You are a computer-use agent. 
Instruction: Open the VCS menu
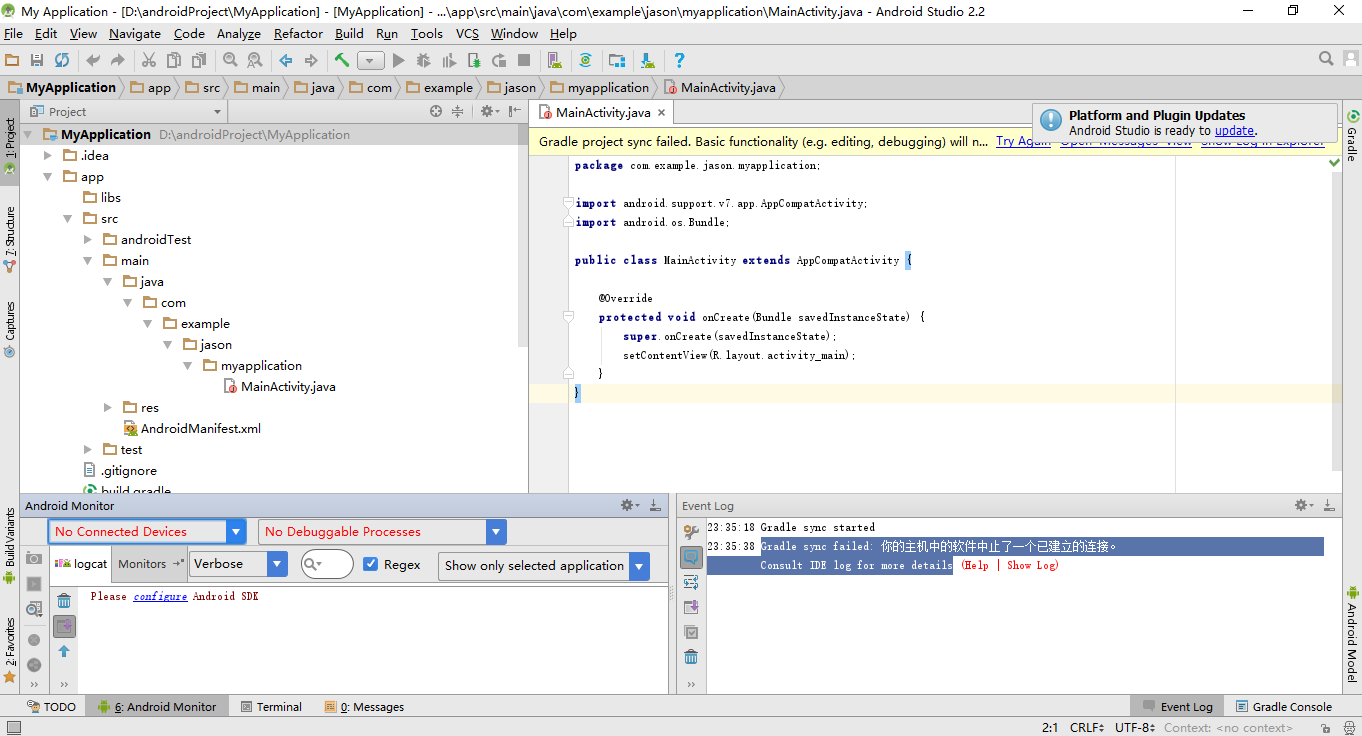point(467,33)
